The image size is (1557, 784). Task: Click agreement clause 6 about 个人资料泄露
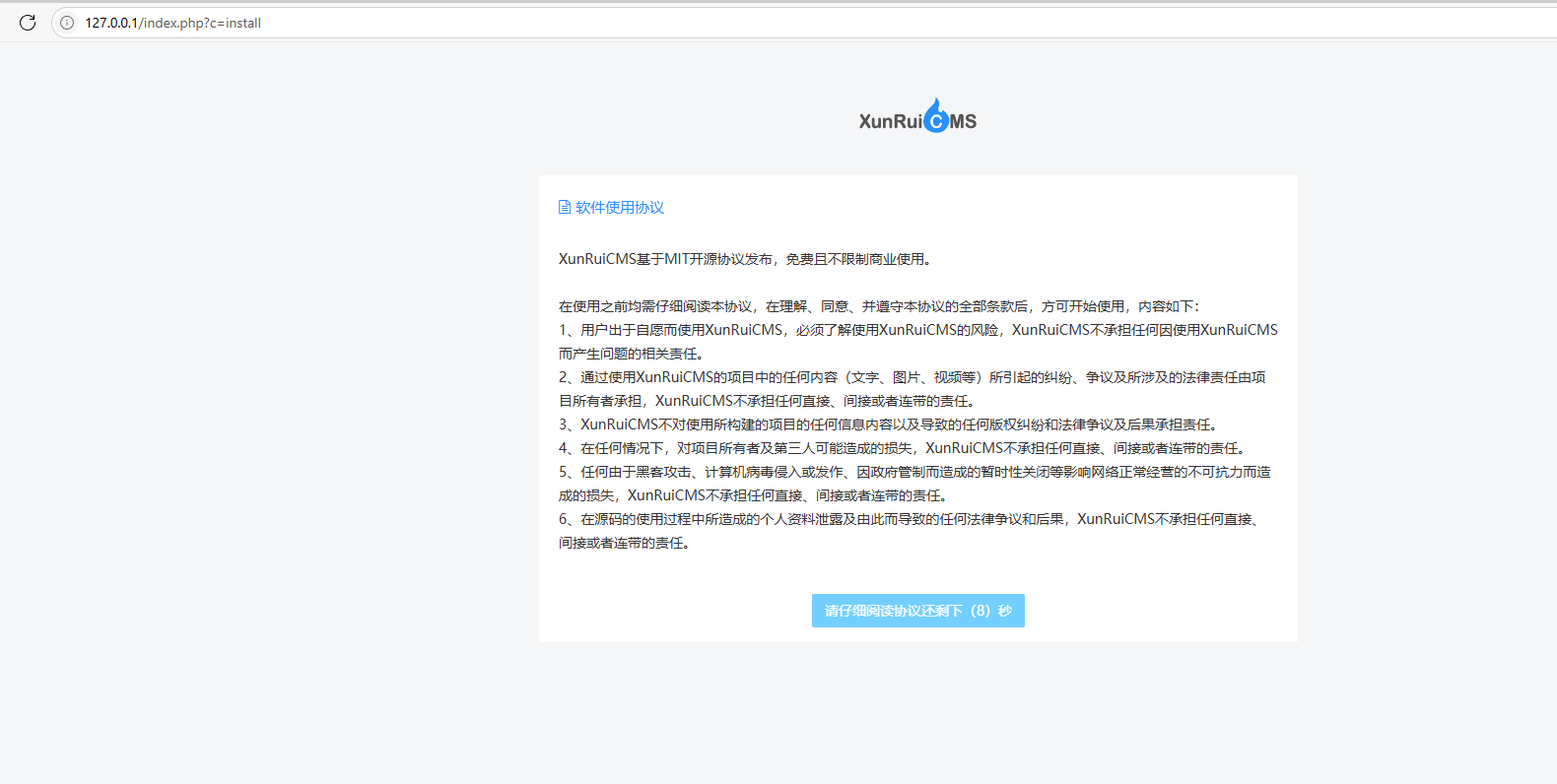click(x=912, y=531)
